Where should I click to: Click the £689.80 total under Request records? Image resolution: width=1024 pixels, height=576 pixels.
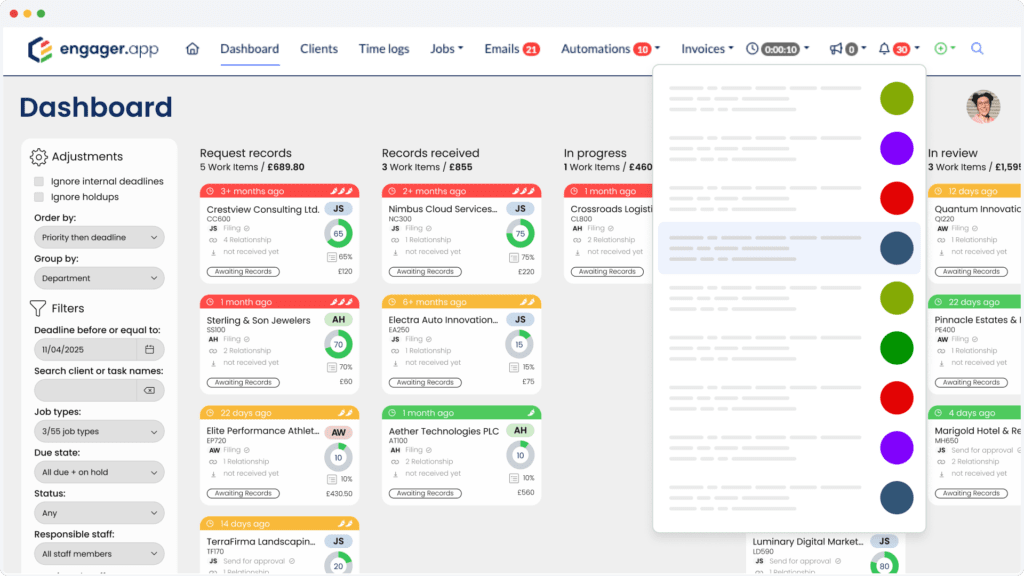[x=286, y=167]
